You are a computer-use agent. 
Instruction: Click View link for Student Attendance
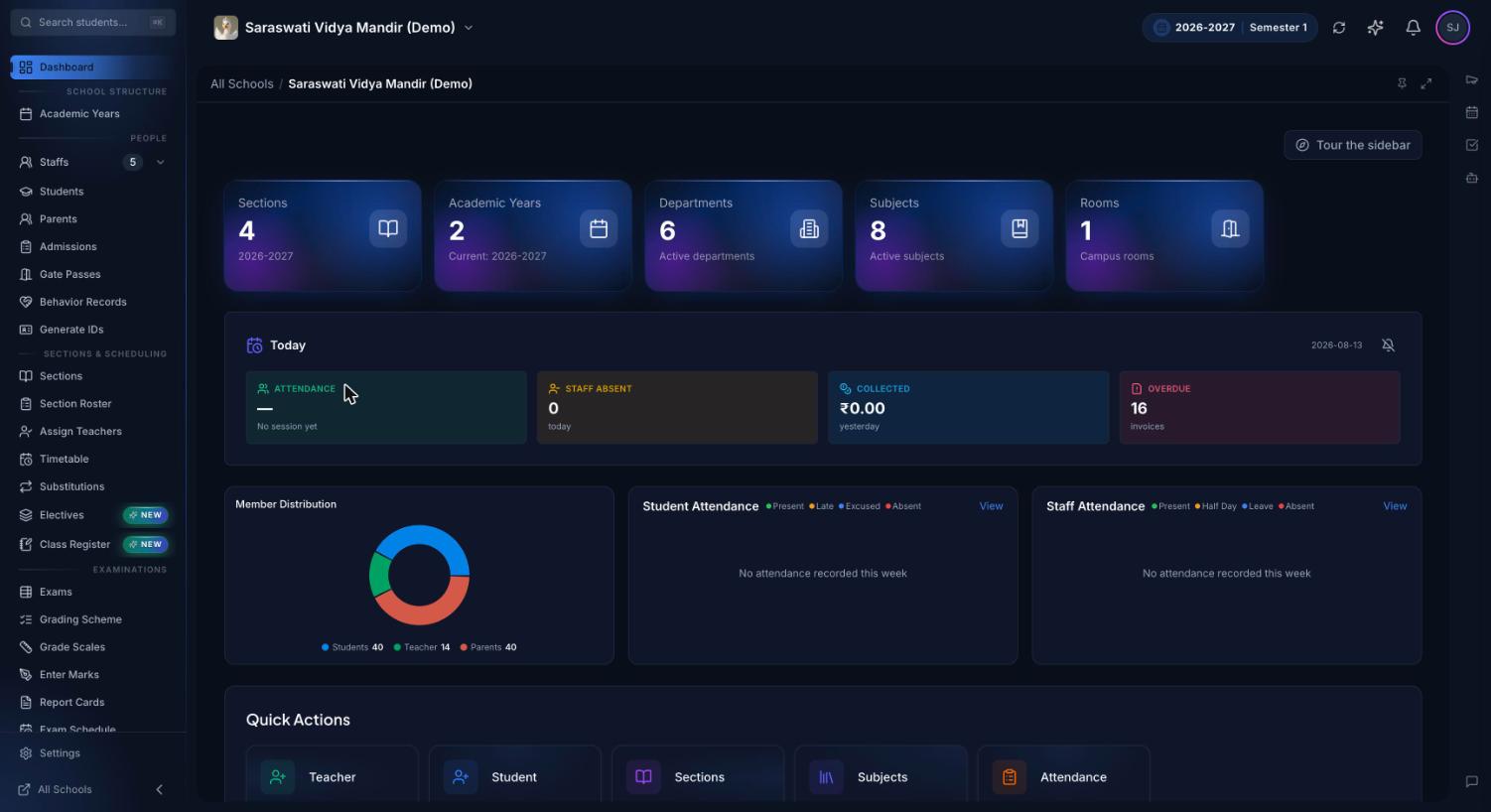(991, 506)
